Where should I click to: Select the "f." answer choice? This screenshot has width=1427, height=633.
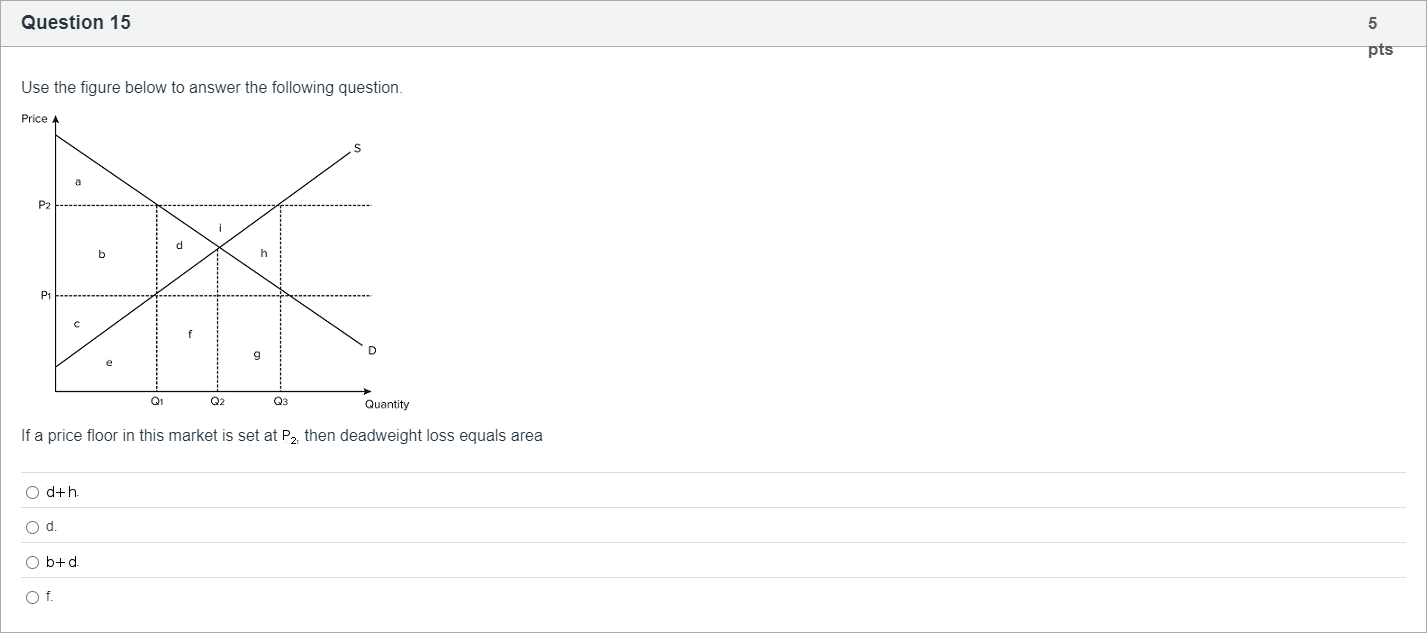click(33, 597)
